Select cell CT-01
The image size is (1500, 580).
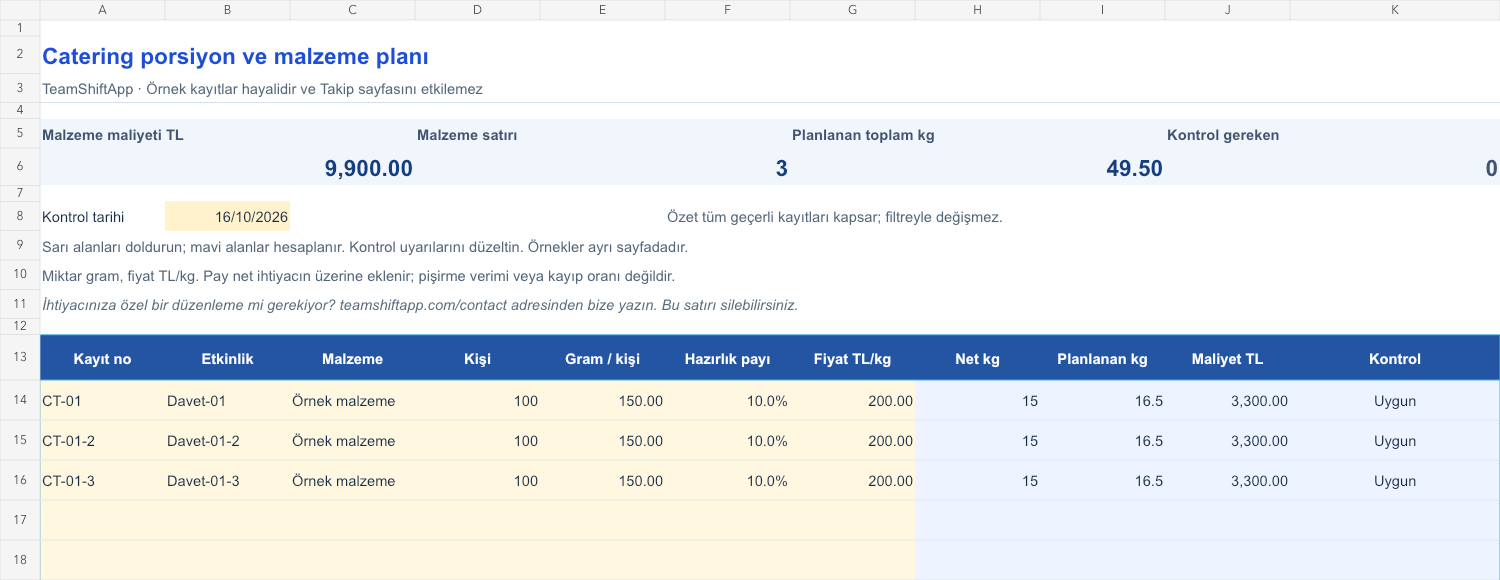[x=102, y=401]
